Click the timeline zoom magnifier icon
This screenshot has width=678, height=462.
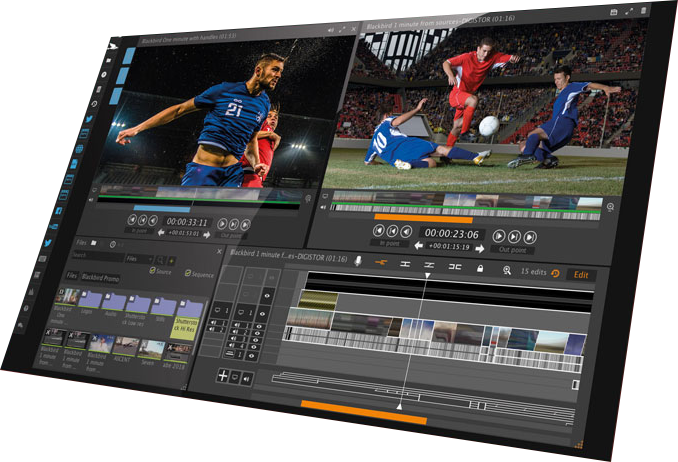click(507, 270)
